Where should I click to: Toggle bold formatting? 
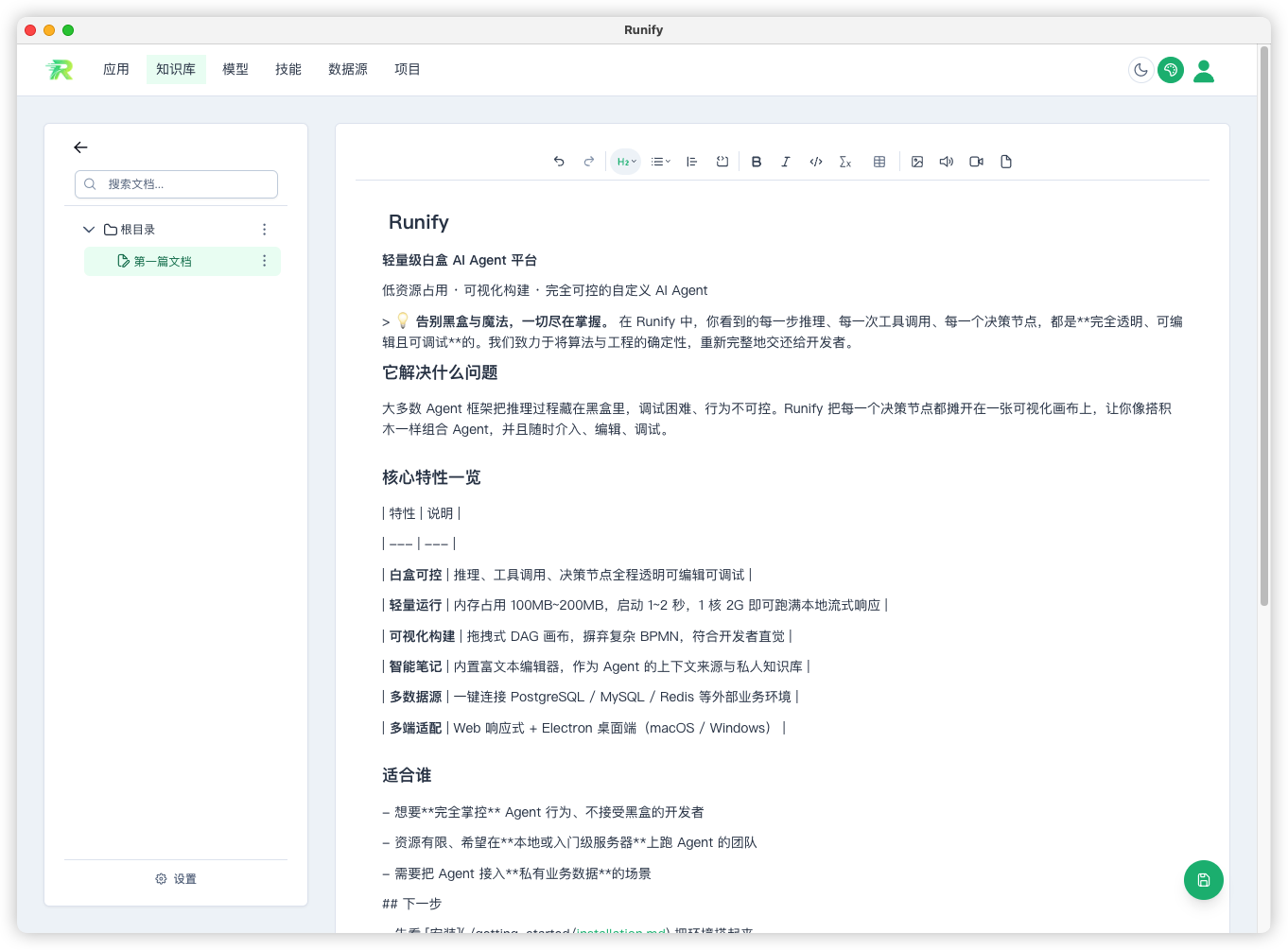click(757, 162)
